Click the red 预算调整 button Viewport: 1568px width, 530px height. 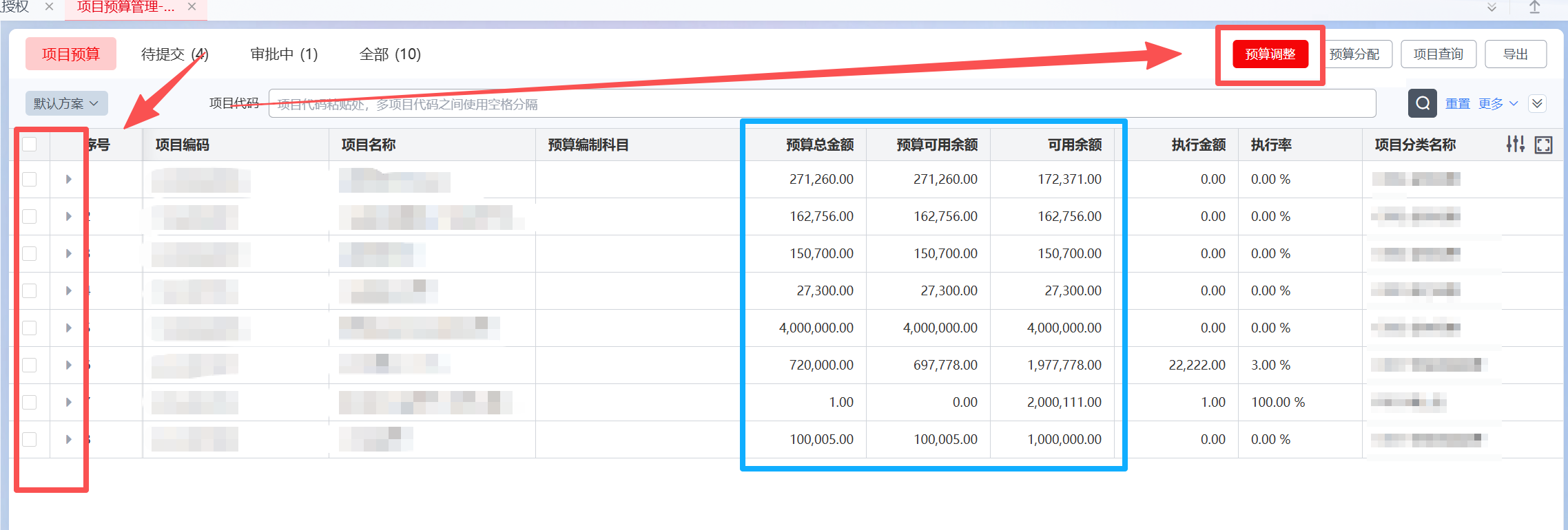point(1270,54)
